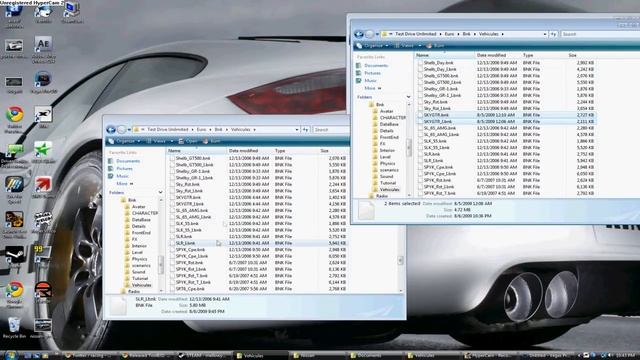Screen dimensions: 640x360
Task: Expand More favorite links in right window
Action: click(x=373, y=88)
